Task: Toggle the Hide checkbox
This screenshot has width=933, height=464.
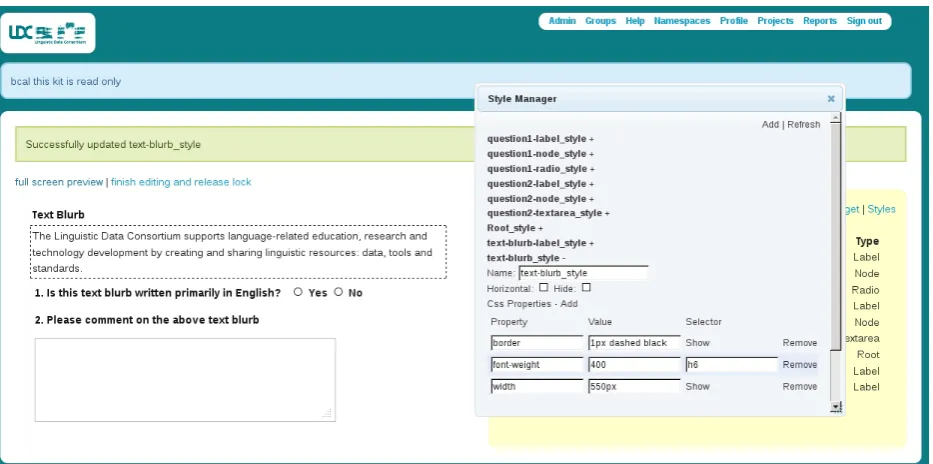Action: tap(586, 287)
